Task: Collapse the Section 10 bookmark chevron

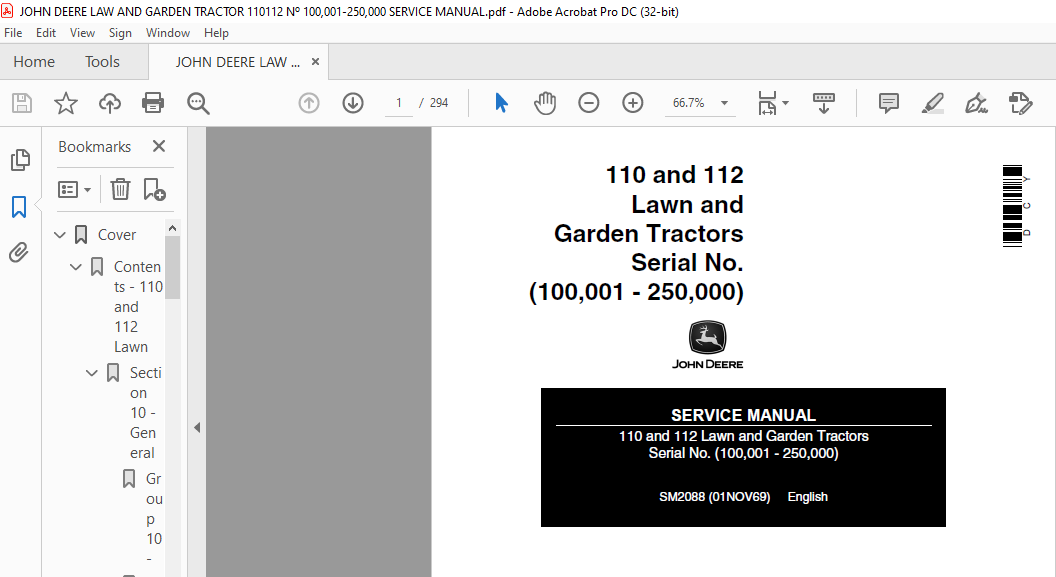Action: 92,372
